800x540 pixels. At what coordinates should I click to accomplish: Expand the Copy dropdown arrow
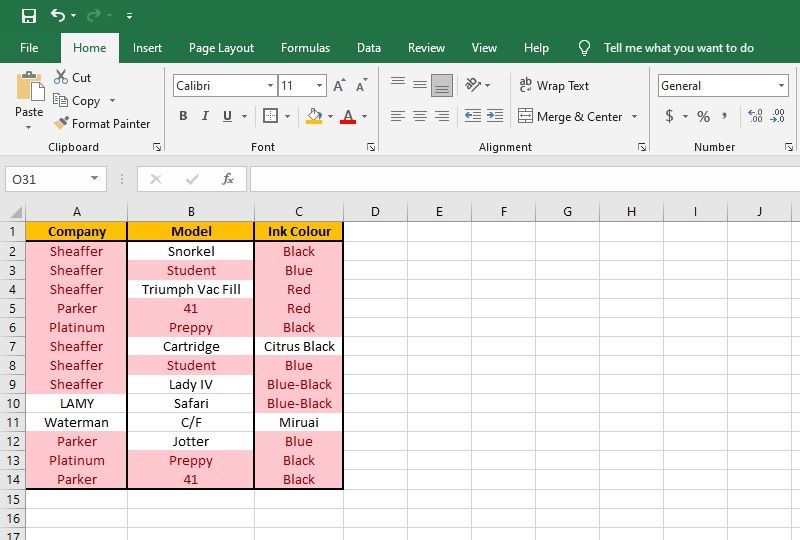(x=112, y=101)
